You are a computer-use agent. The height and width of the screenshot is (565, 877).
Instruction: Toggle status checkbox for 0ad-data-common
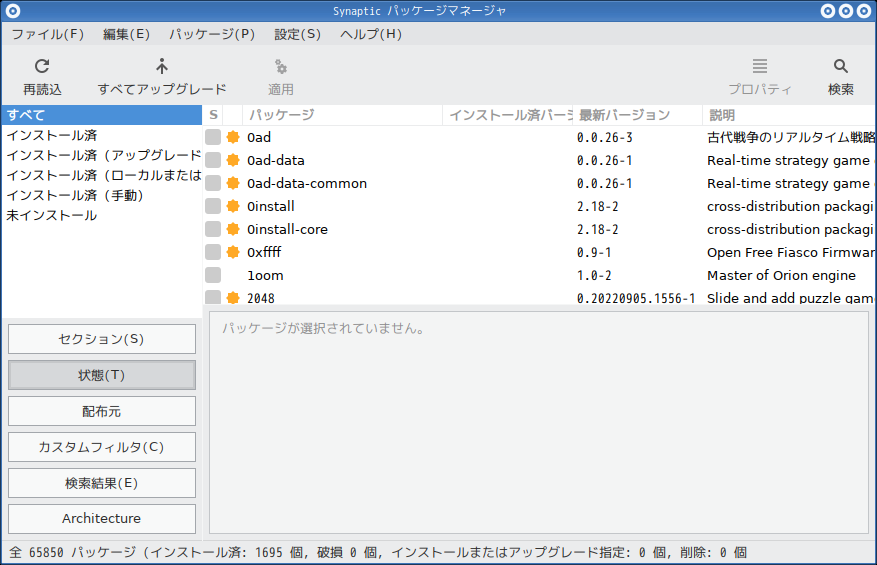tap(213, 183)
